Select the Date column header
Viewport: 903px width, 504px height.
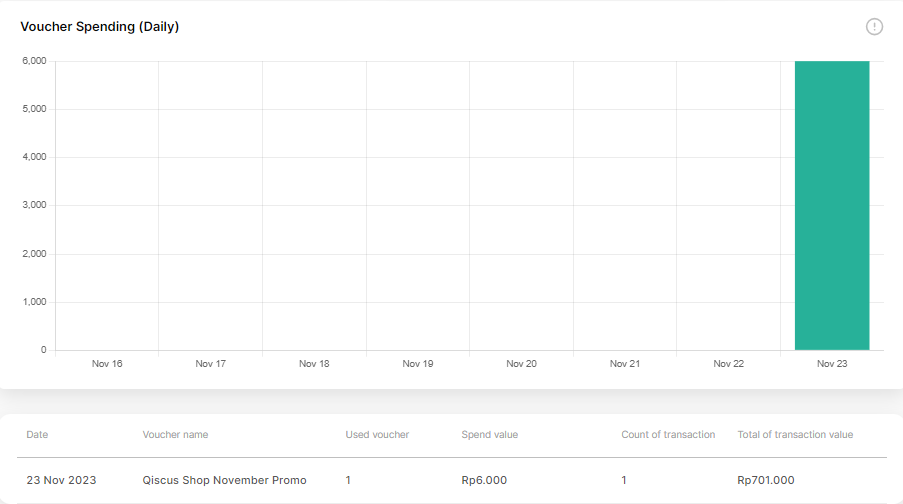[x=37, y=434]
